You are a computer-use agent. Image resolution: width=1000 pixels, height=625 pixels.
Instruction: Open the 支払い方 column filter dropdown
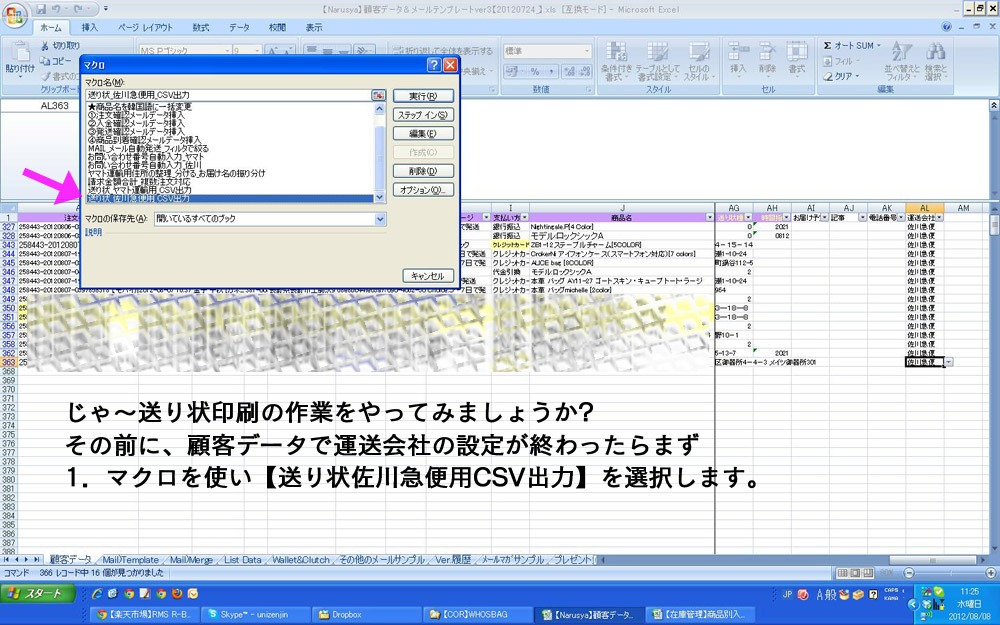coord(525,217)
